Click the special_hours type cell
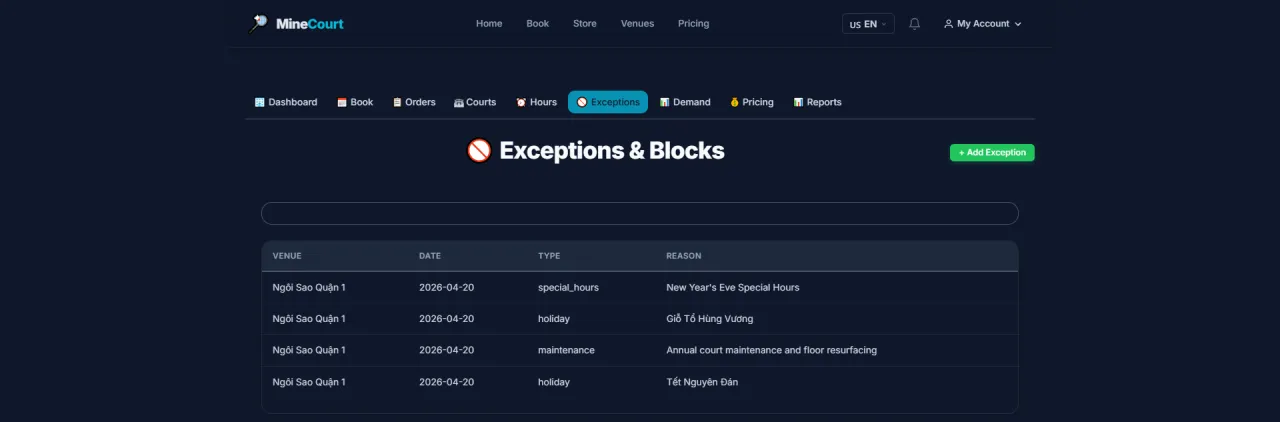This screenshot has width=1280, height=422. pyautogui.click(x=568, y=287)
